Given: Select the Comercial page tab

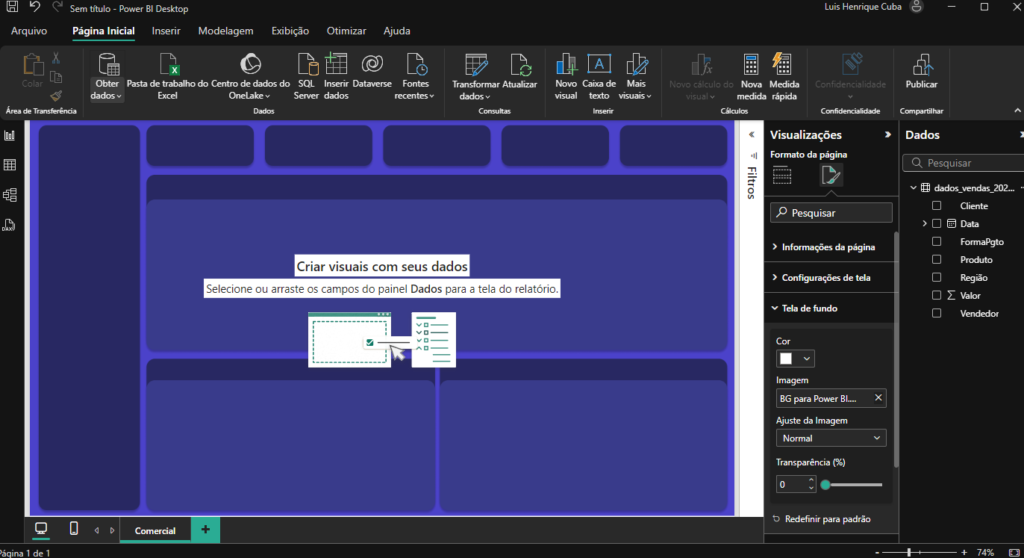Looking at the screenshot, I should click(155, 531).
